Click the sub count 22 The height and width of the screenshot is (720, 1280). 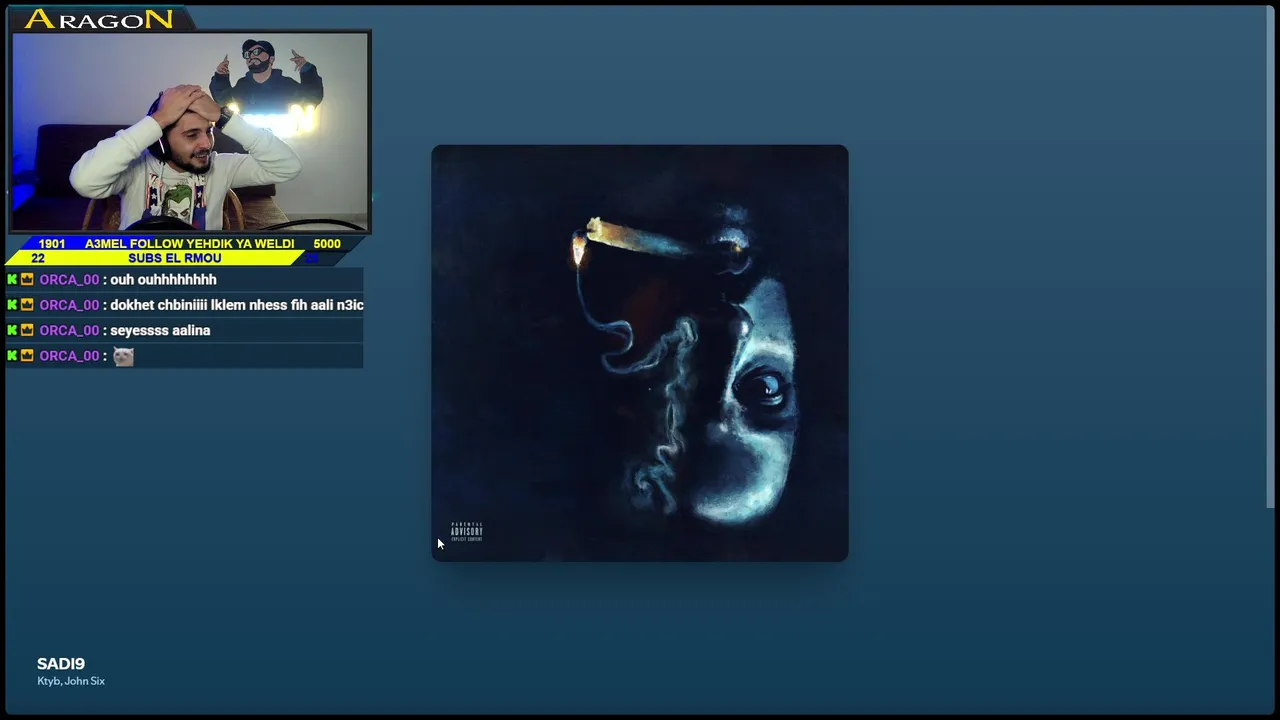point(38,258)
